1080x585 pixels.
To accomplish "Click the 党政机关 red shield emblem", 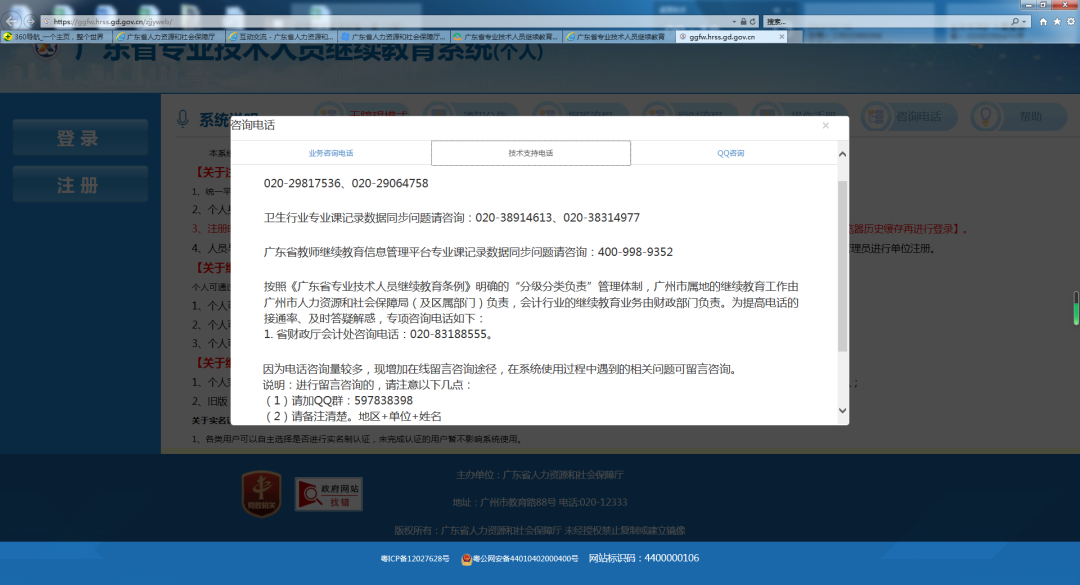I will point(261,493).
